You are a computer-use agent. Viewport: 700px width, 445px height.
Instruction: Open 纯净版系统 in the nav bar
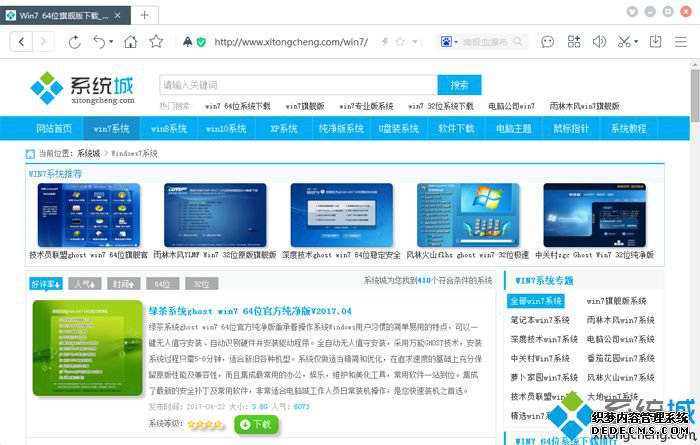[341, 129]
